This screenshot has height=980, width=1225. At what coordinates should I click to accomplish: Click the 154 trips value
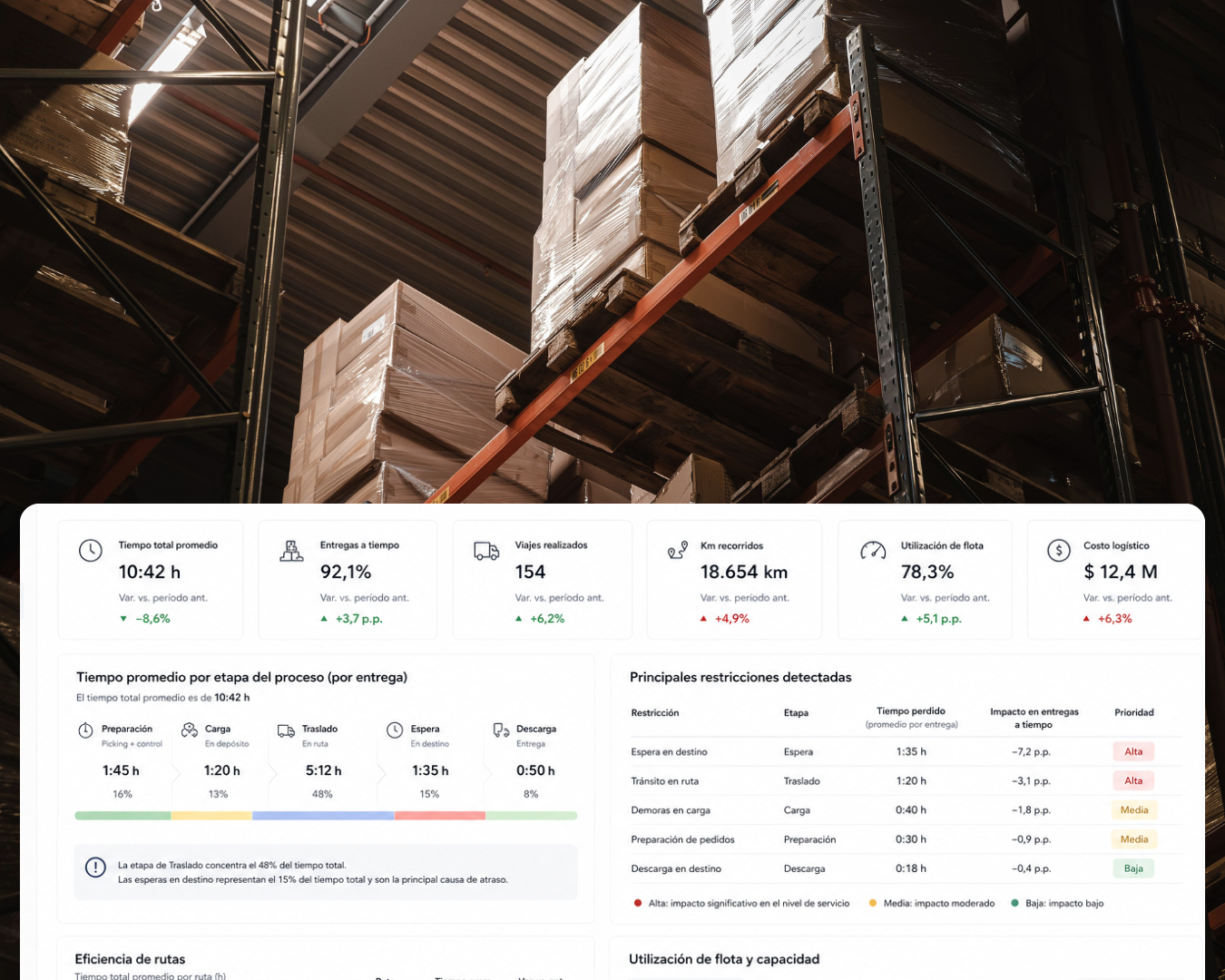(530, 572)
